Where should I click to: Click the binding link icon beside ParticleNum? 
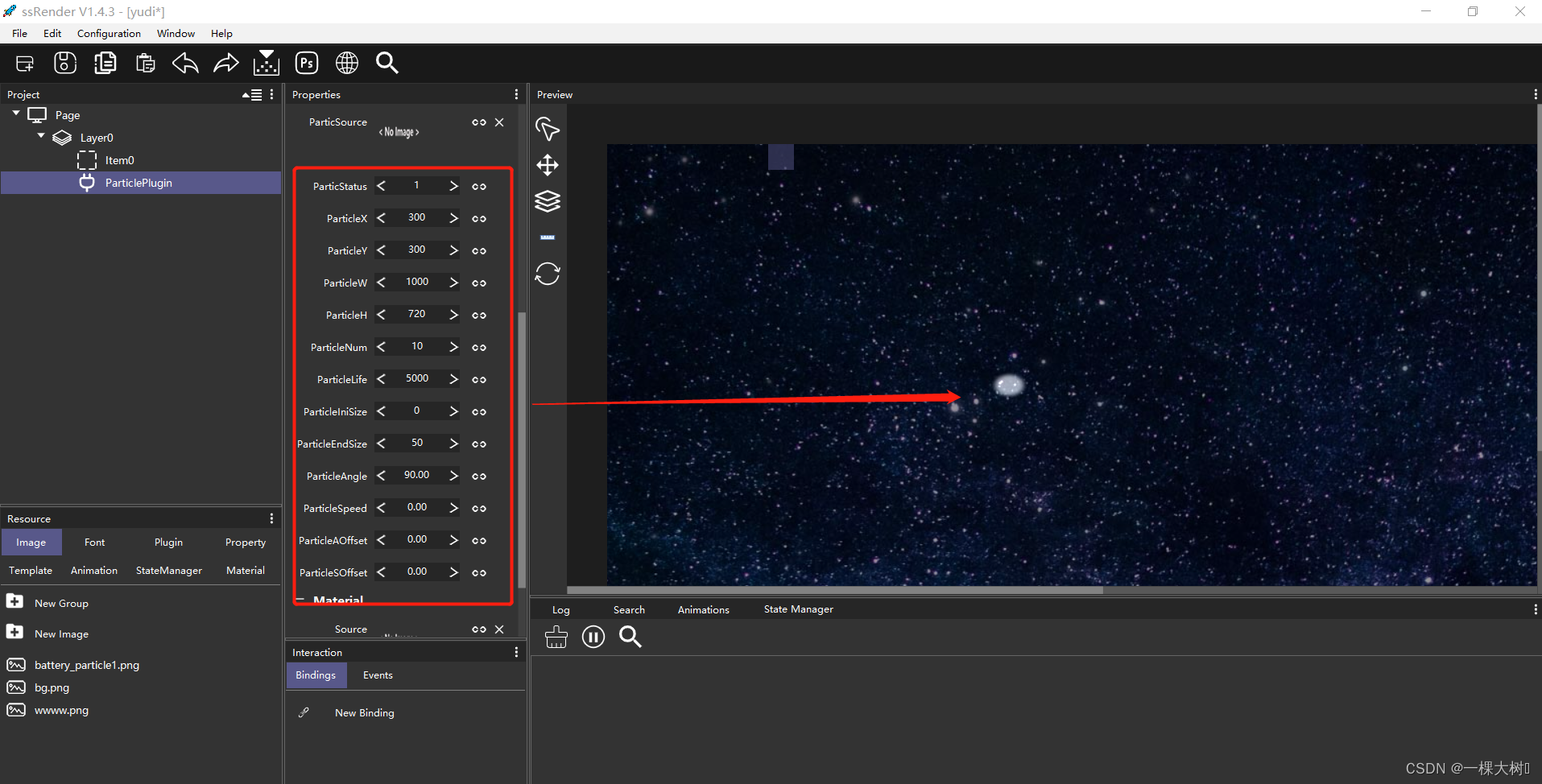(x=479, y=347)
